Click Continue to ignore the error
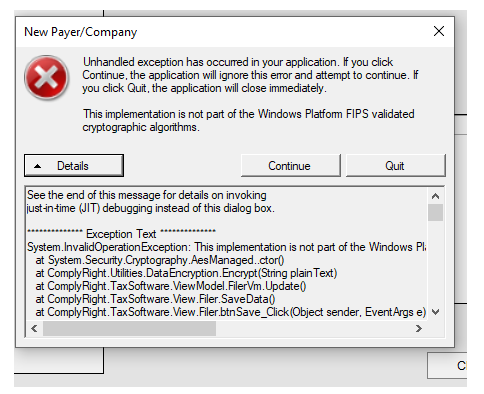The image size is (484, 394). (x=291, y=166)
